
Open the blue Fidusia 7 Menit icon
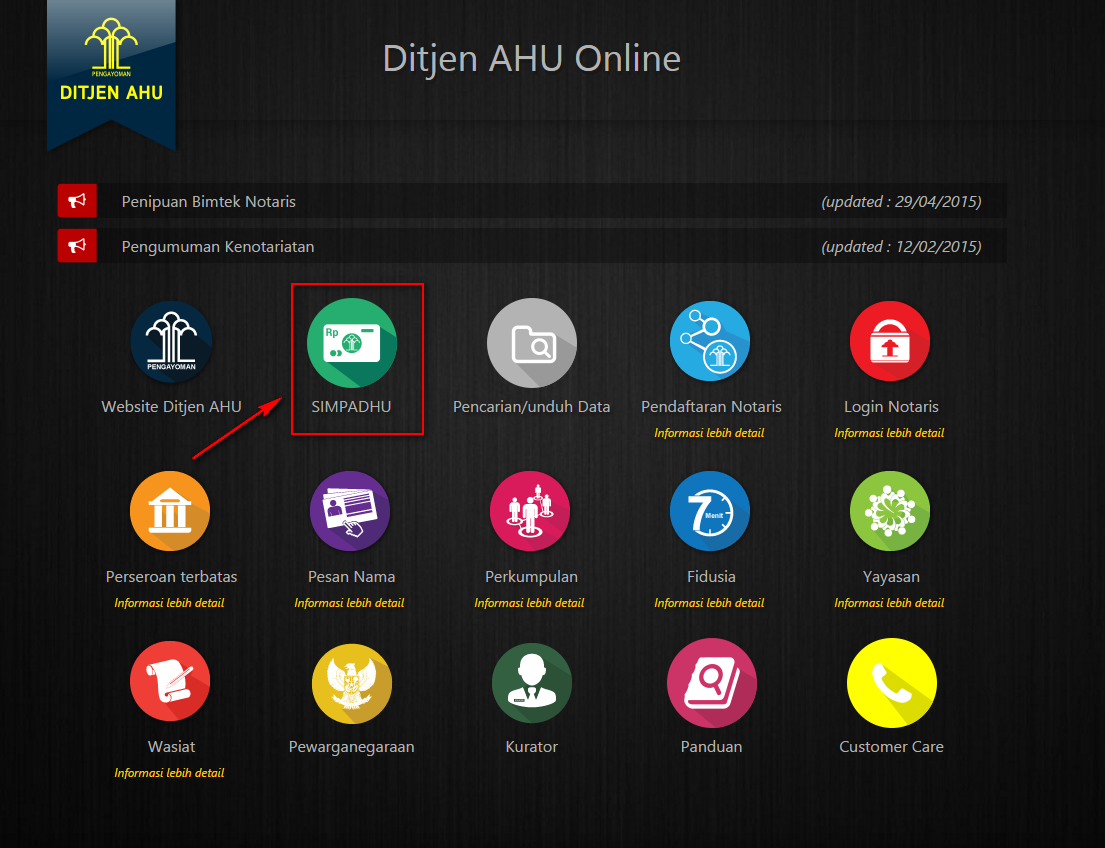[710, 511]
